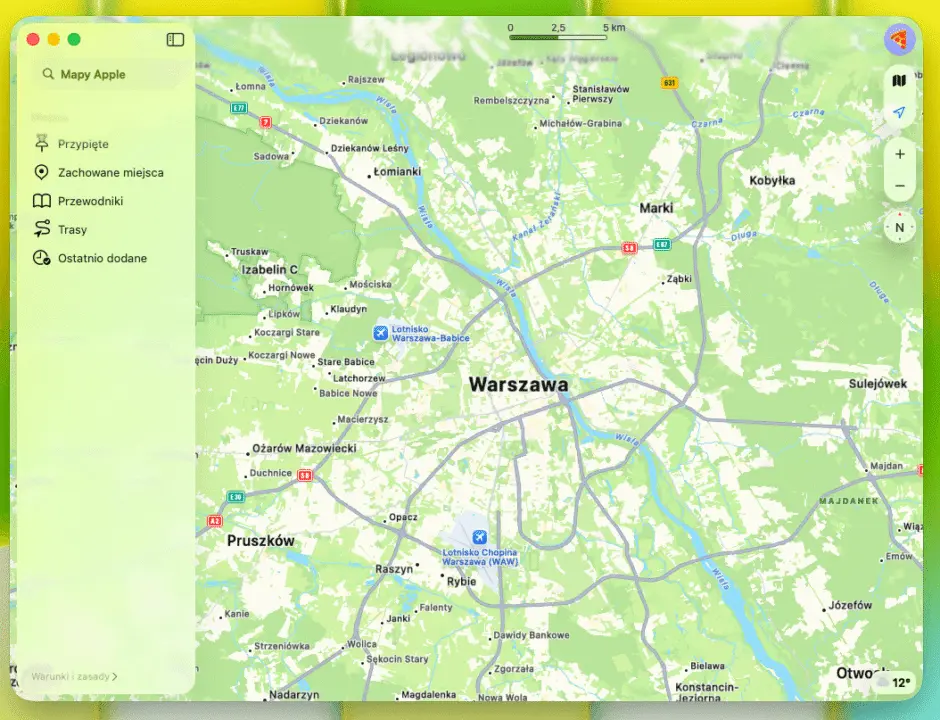Viewport: 940px width, 720px height.
Task: Show Ostatnio dodane list
Action: pos(102,258)
